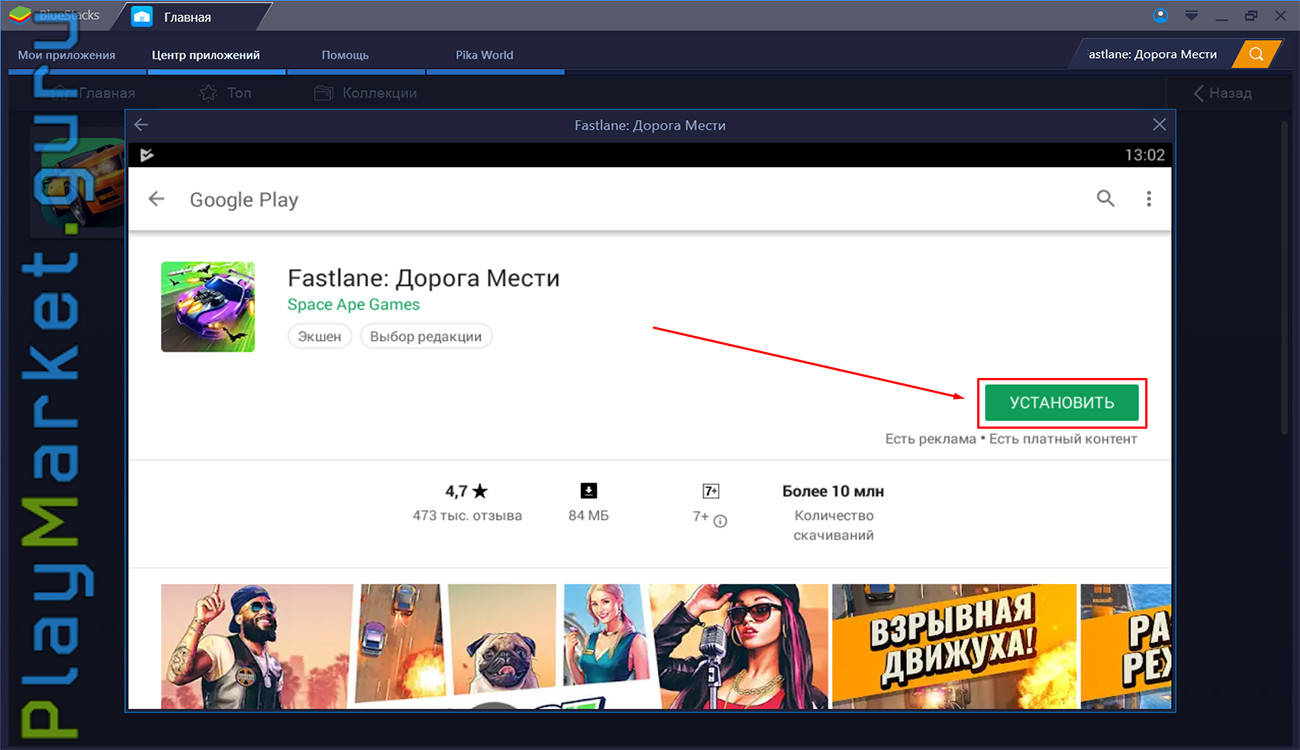1300x750 pixels.
Task: Restore the BlueStacks window size
Action: point(1251,16)
